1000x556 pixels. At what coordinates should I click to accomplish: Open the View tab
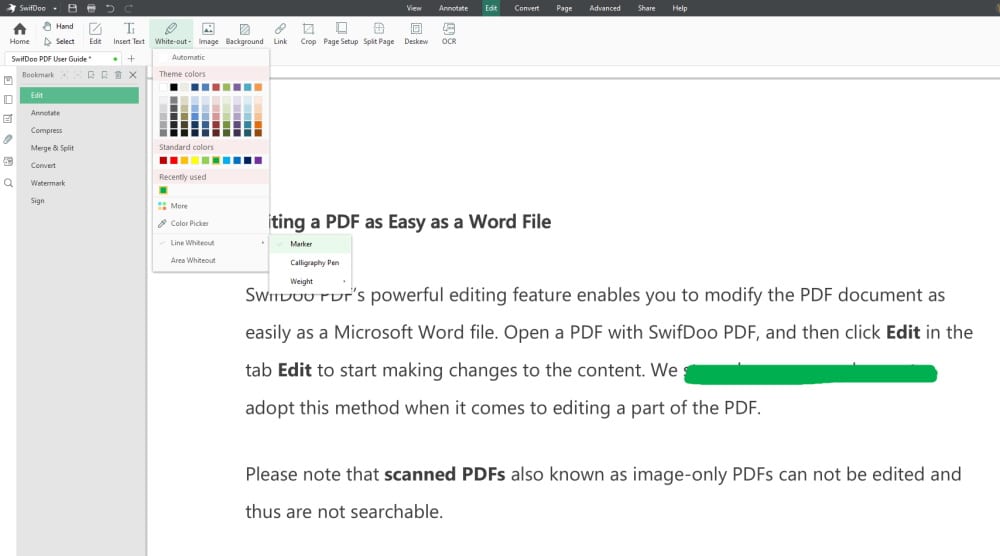click(x=414, y=8)
